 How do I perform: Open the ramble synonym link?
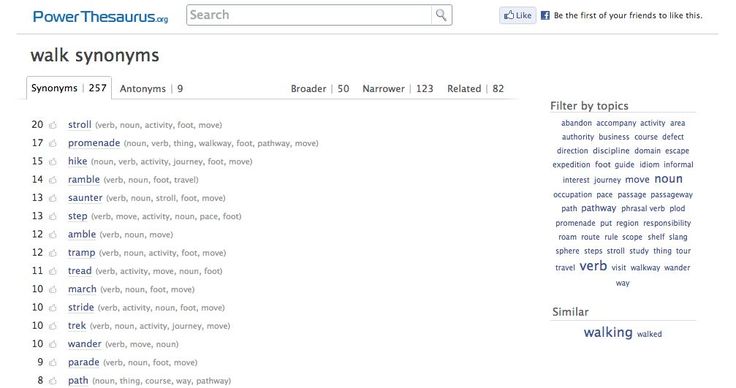84,180
